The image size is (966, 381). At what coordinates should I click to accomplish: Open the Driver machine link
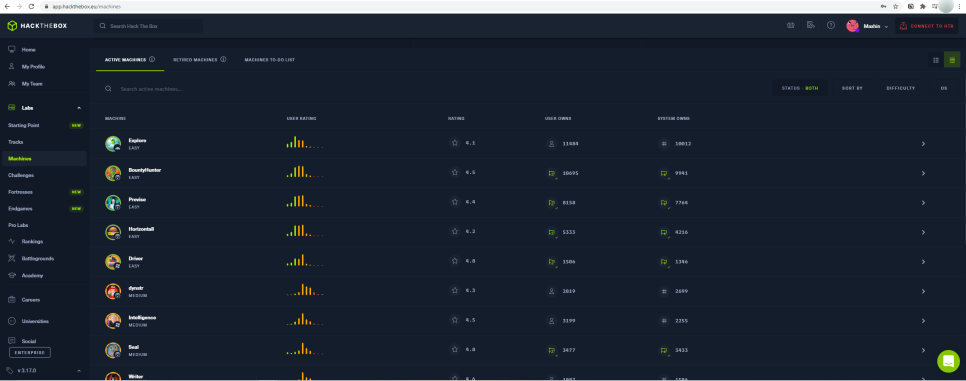pos(136,258)
